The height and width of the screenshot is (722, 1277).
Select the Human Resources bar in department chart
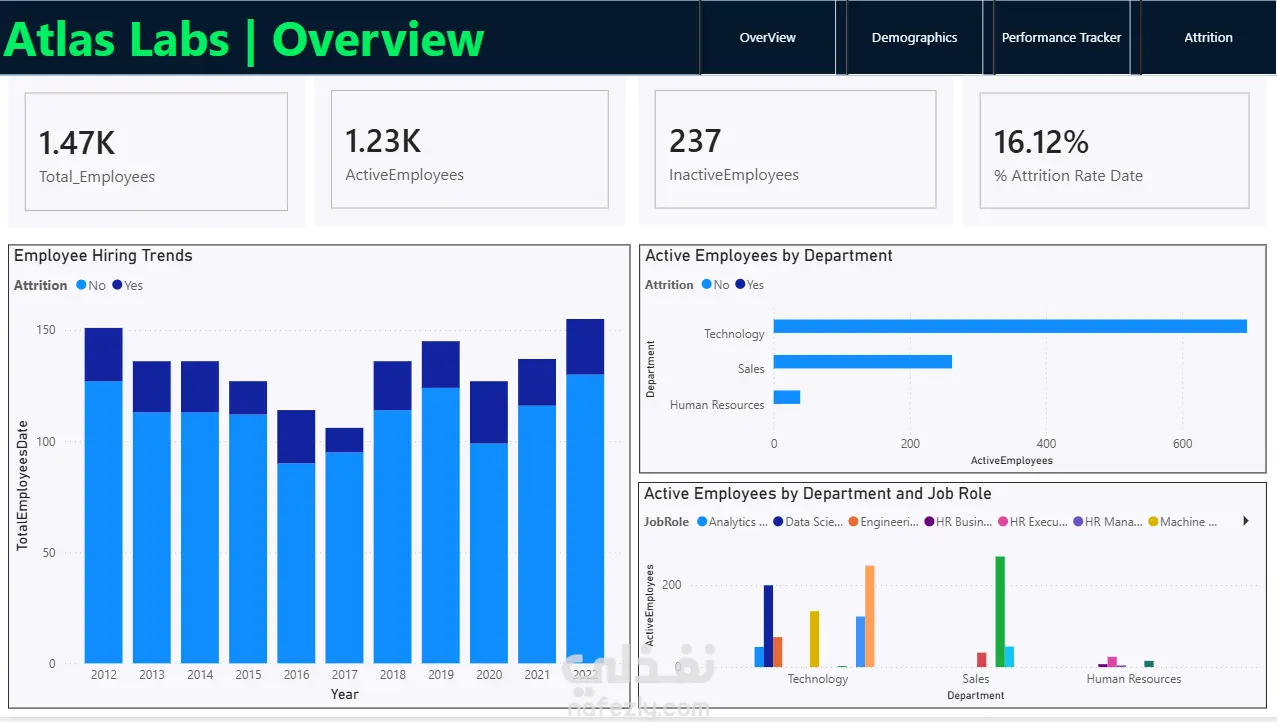tap(787, 397)
